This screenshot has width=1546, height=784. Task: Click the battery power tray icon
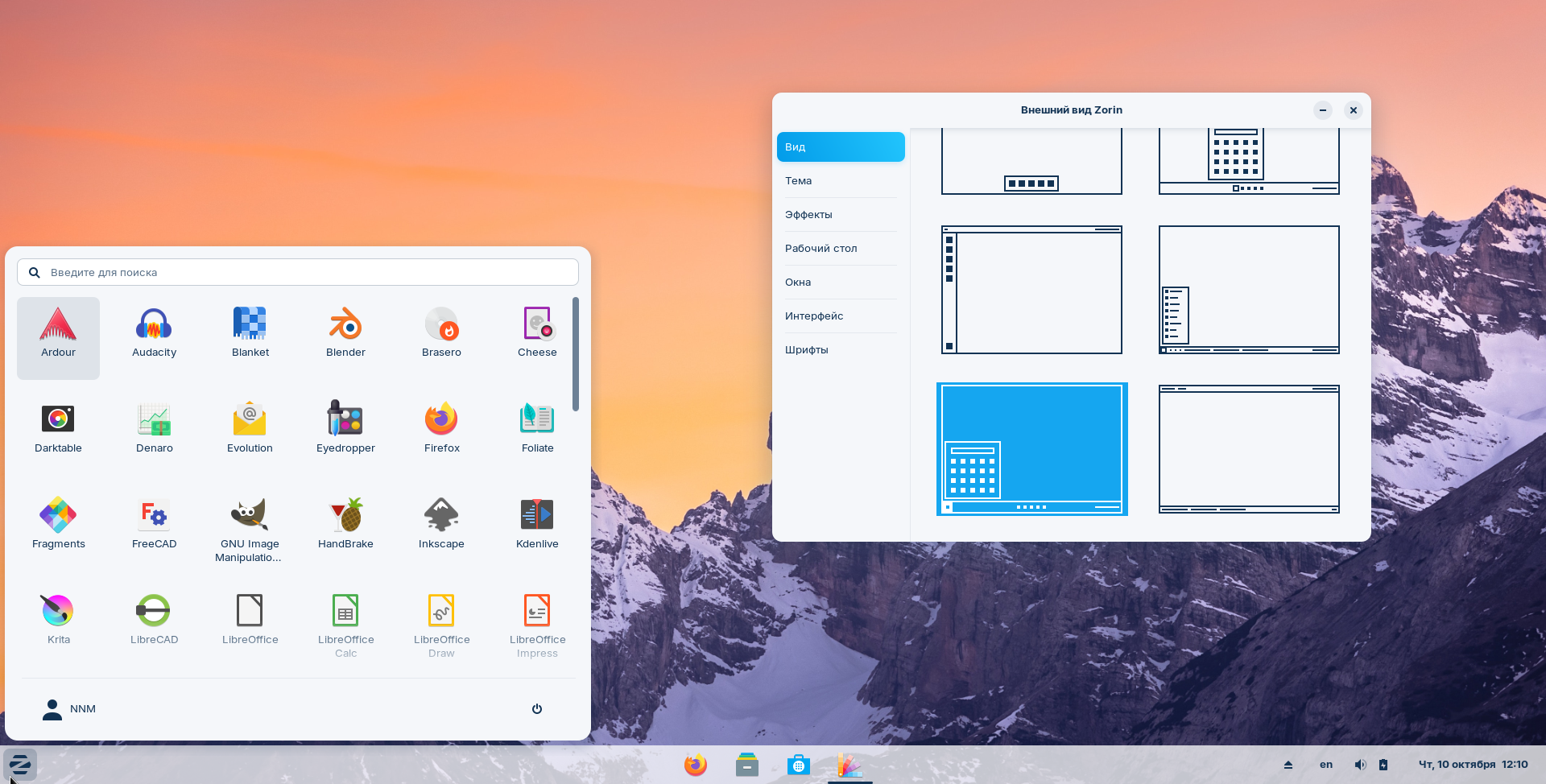(1383, 765)
